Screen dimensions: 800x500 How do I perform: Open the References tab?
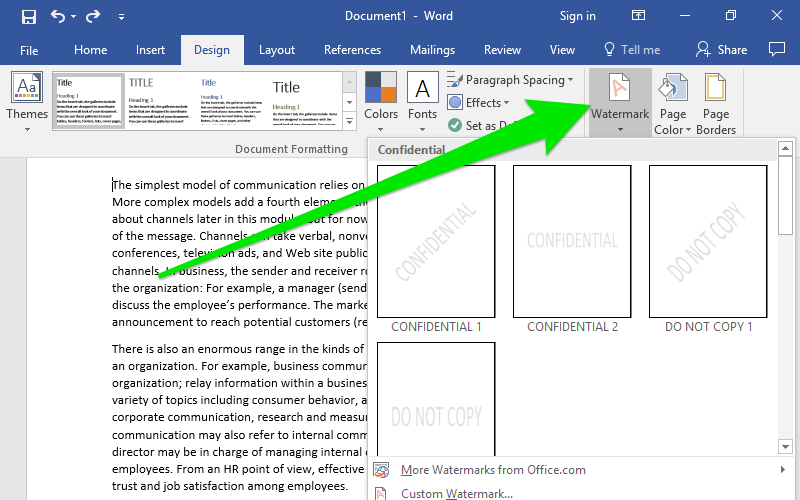[352, 50]
